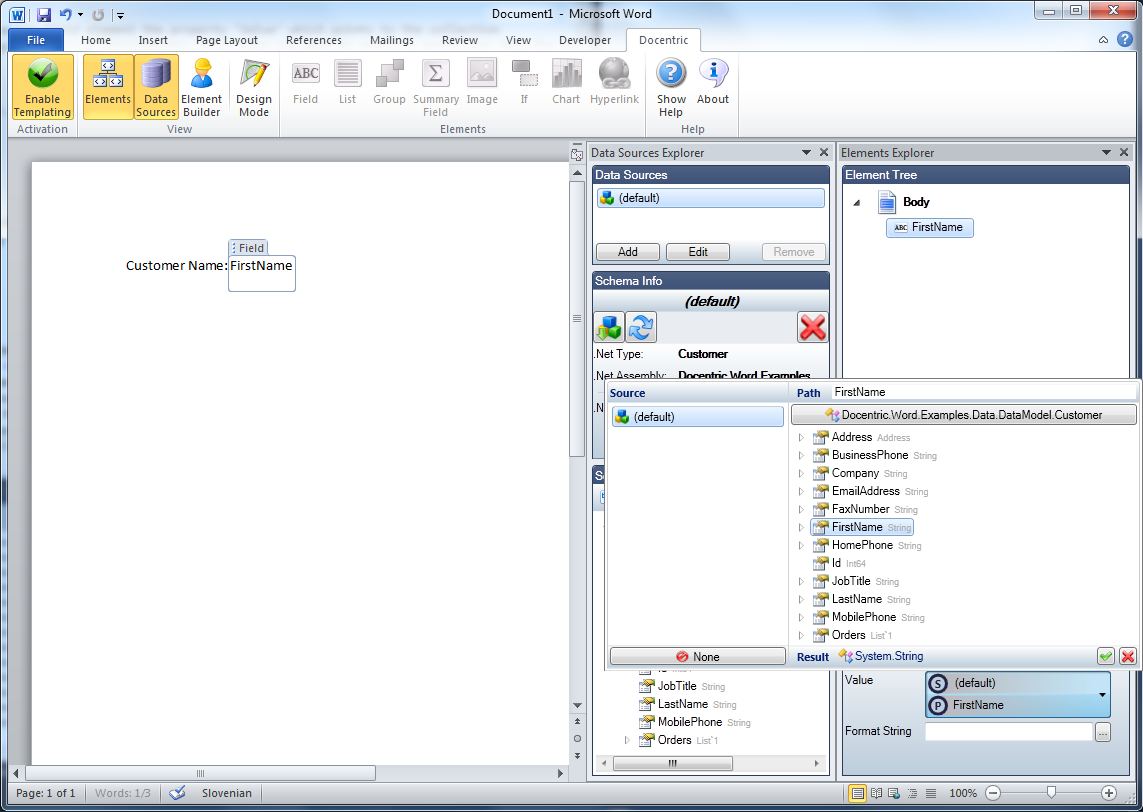Expand the Orders node in the popup
Image resolution: width=1143 pixels, height=812 pixels.
click(x=801, y=636)
